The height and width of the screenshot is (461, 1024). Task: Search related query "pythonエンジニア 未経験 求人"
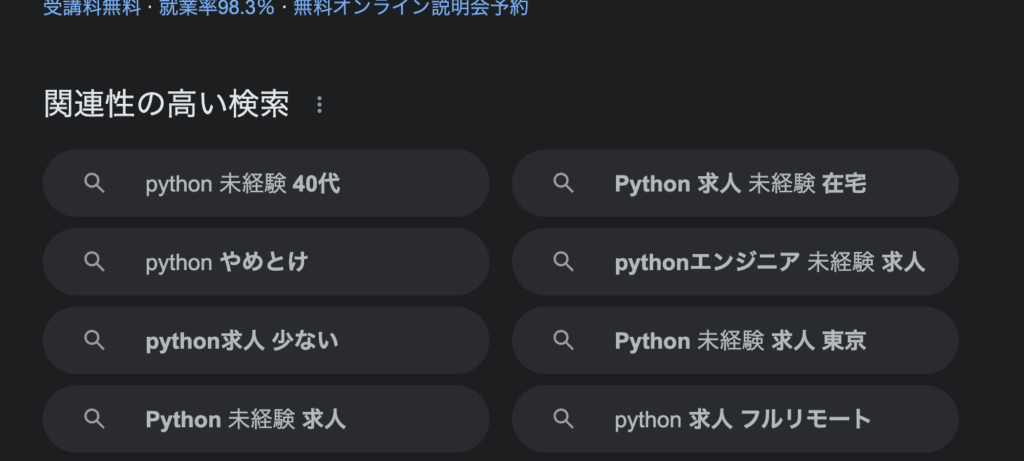[769, 262]
